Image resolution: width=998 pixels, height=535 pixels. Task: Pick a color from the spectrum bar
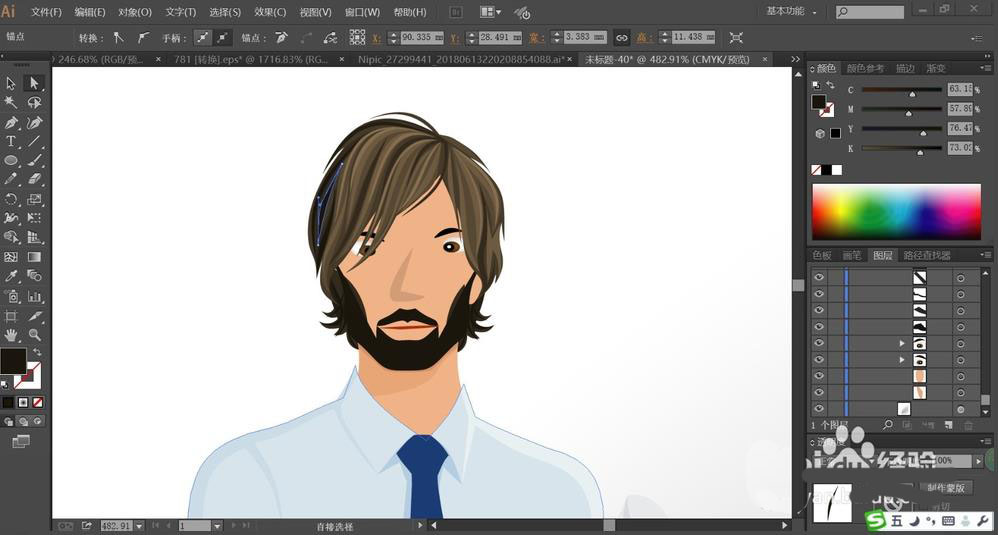896,212
